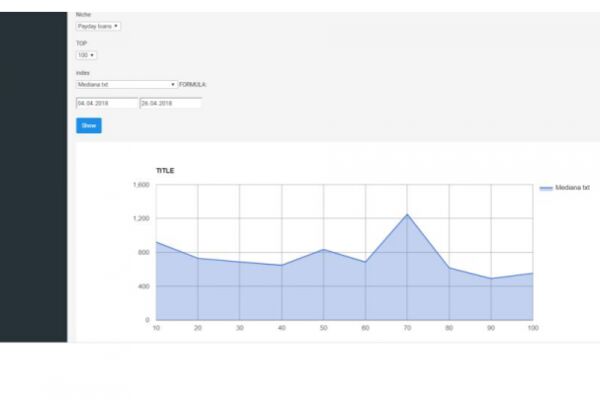
Task: Click the FORMULA label text
Action: coord(193,85)
